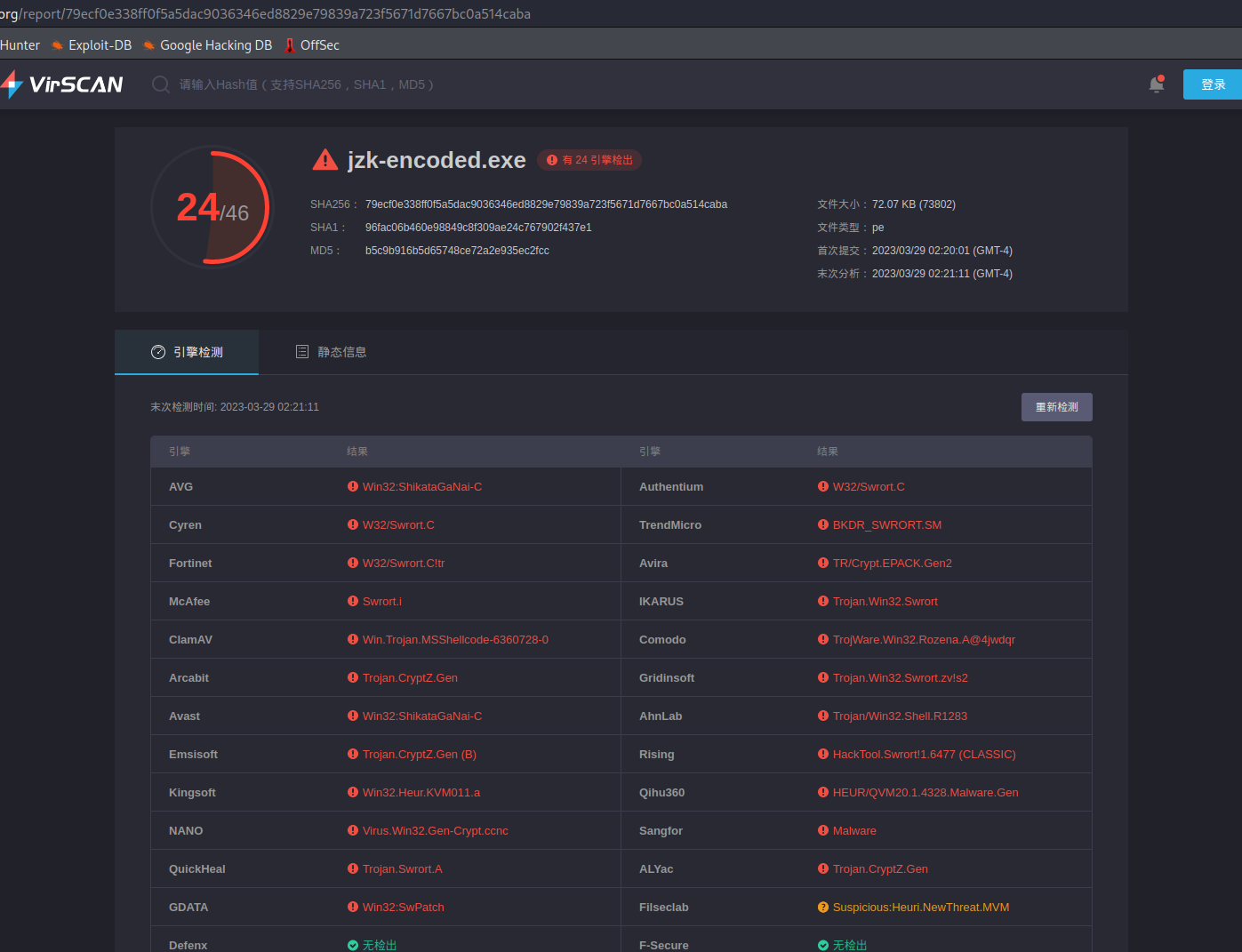Click the alert icon in the IKARUS row
This screenshot has width=1242, height=952.
coord(823,601)
